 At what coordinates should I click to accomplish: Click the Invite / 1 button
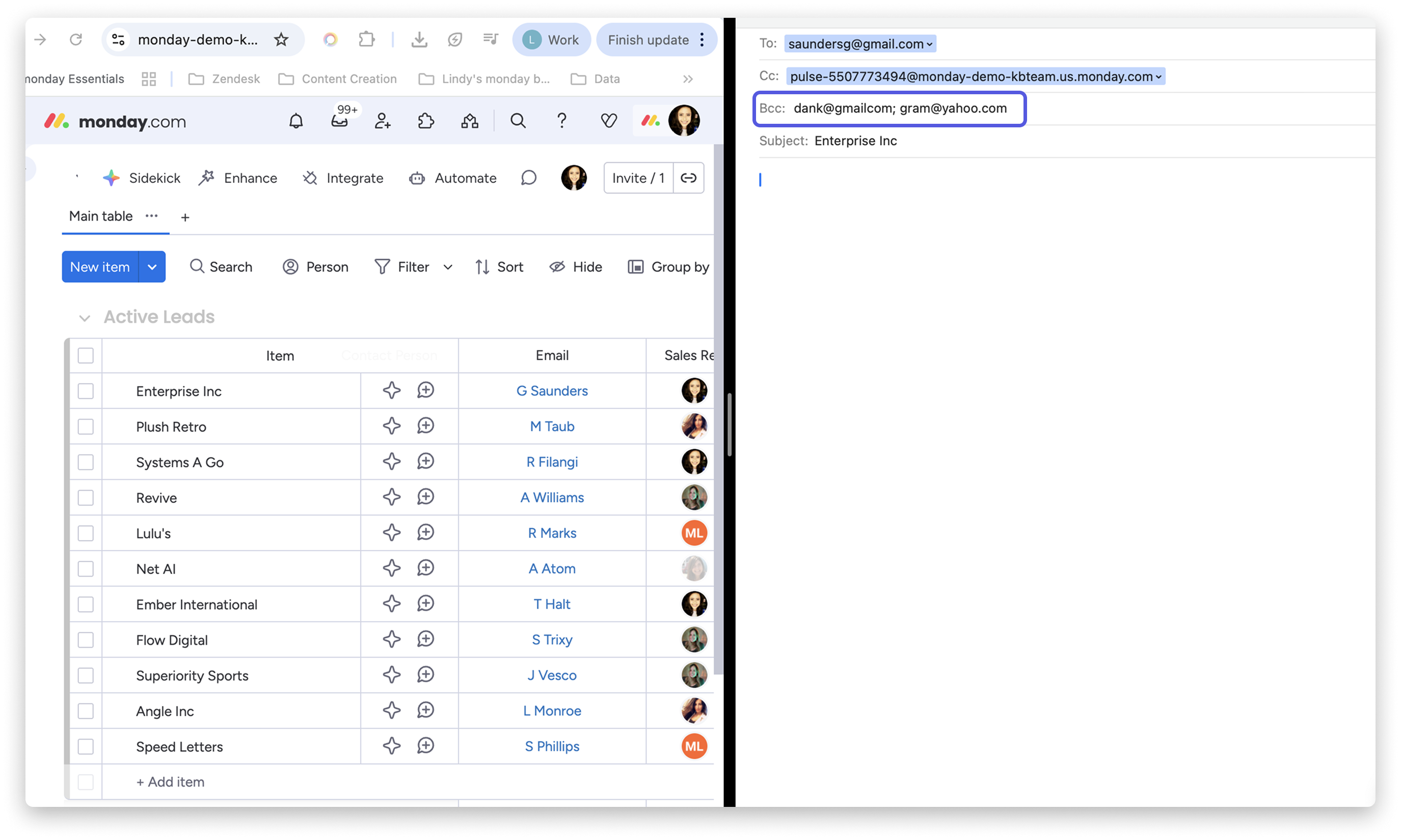[x=638, y=178]
